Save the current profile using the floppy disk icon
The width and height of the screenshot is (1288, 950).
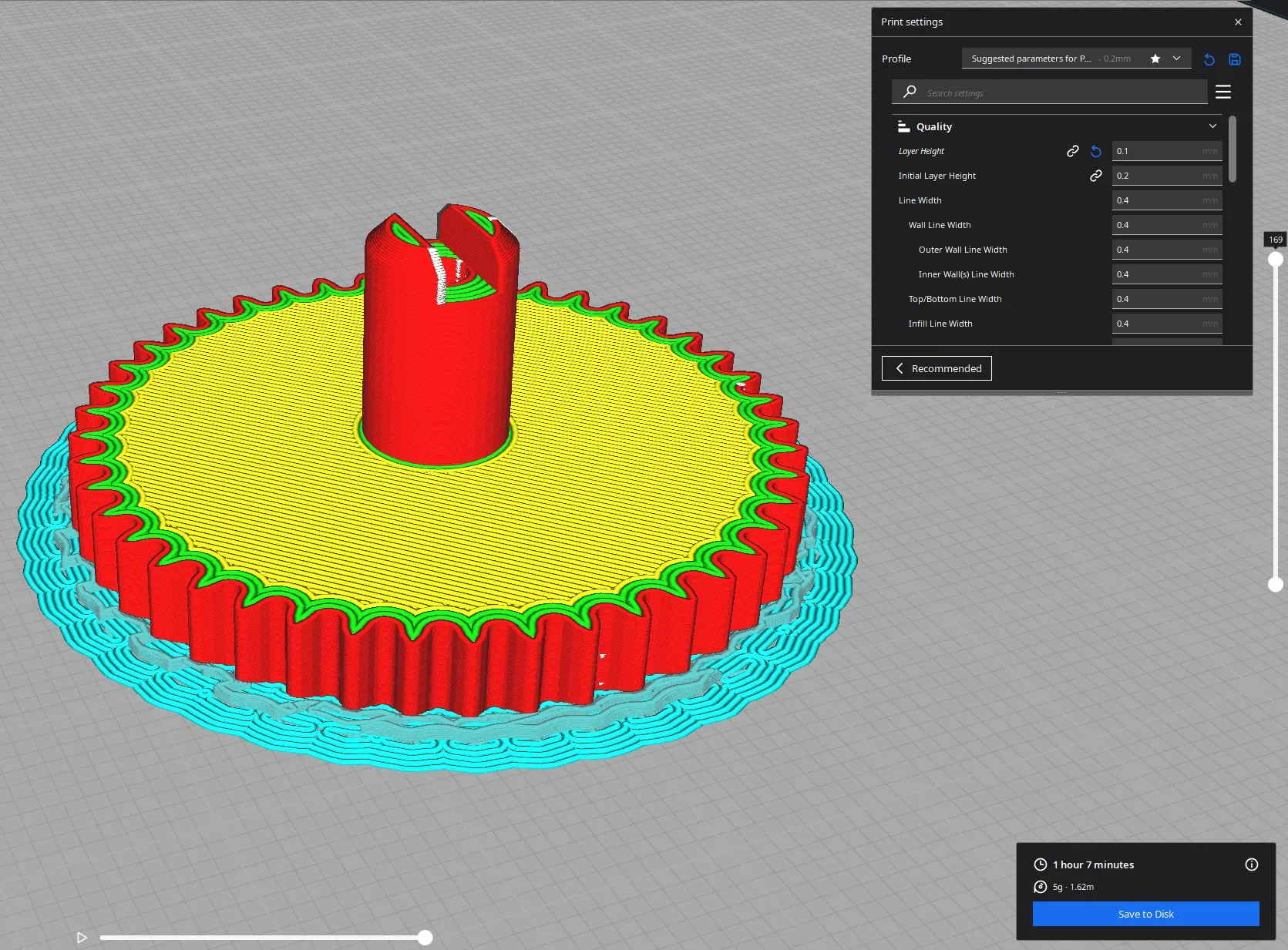pyautogui.click(x=1234, y=59)
